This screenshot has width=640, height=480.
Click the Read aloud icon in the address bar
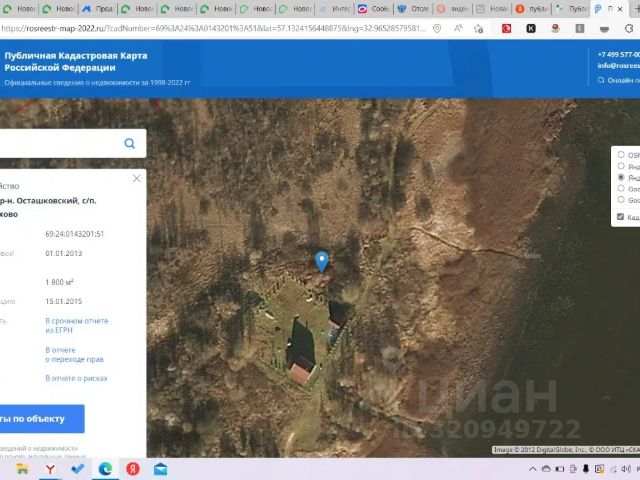tap(458, 28)
